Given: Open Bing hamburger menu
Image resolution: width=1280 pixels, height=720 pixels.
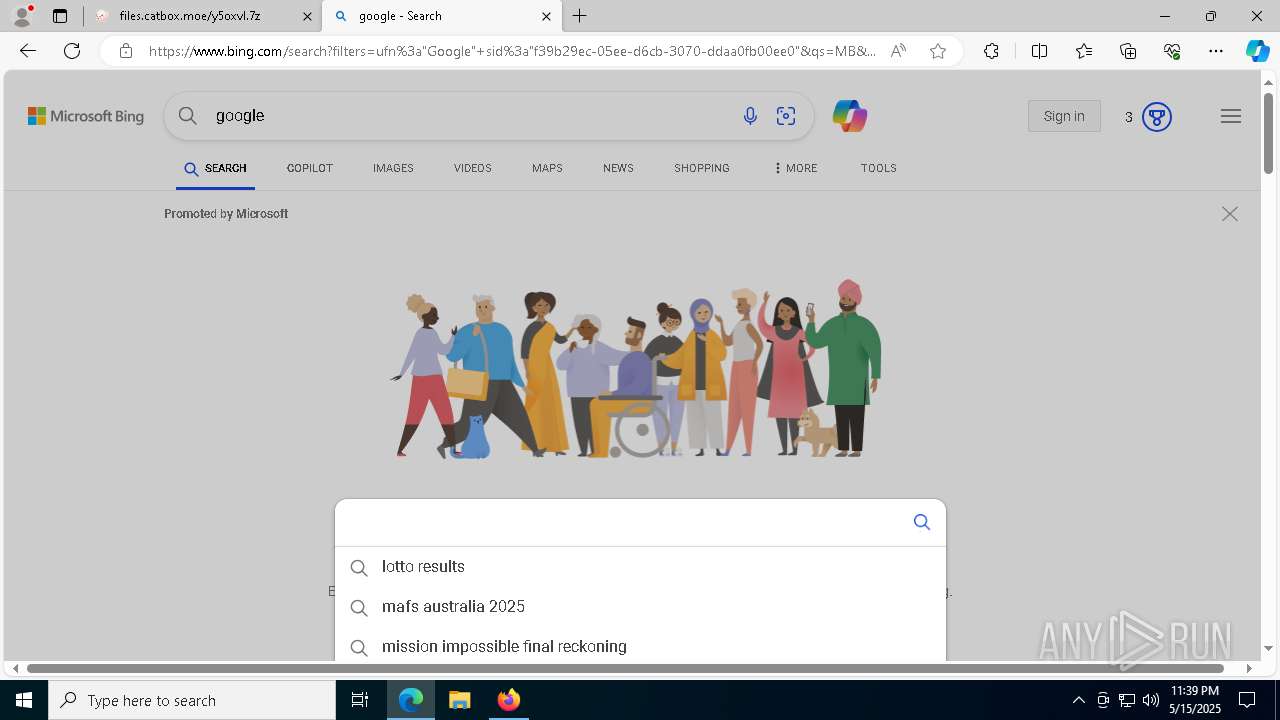Looking at the screenshot, I should (x=1231, y=116).
